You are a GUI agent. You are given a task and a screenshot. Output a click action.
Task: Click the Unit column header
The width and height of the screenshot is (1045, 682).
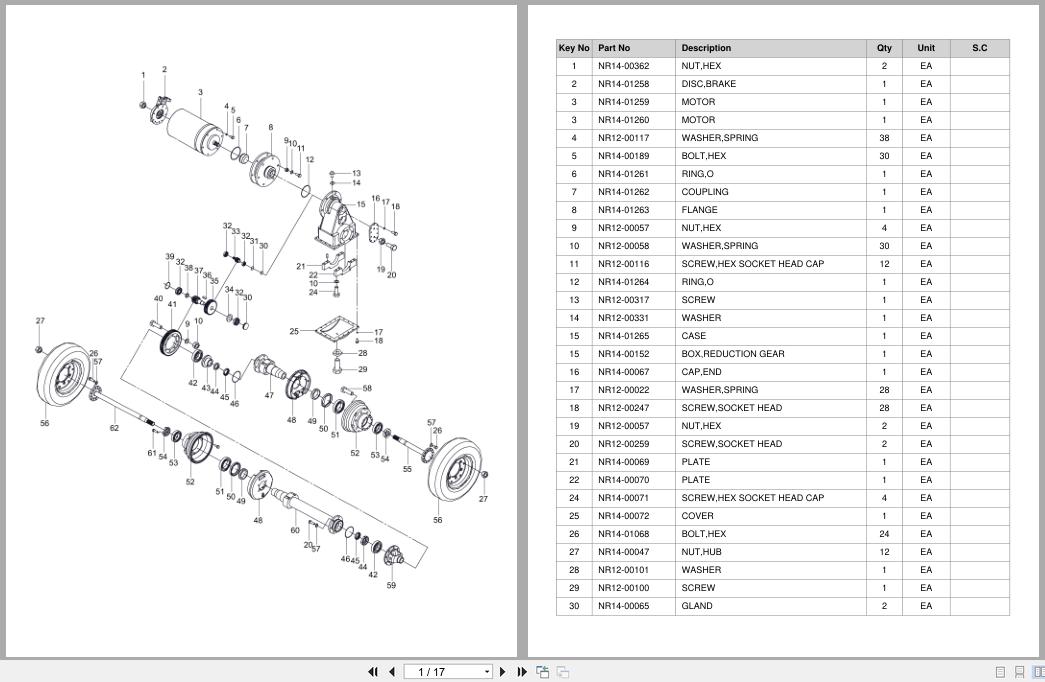pos(926,48)
